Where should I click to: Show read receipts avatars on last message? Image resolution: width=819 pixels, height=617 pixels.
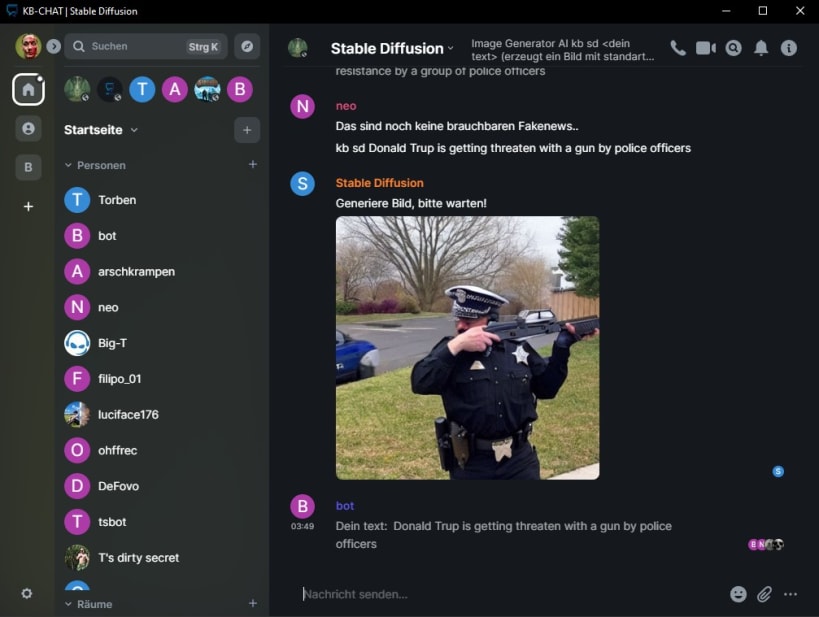766,544
